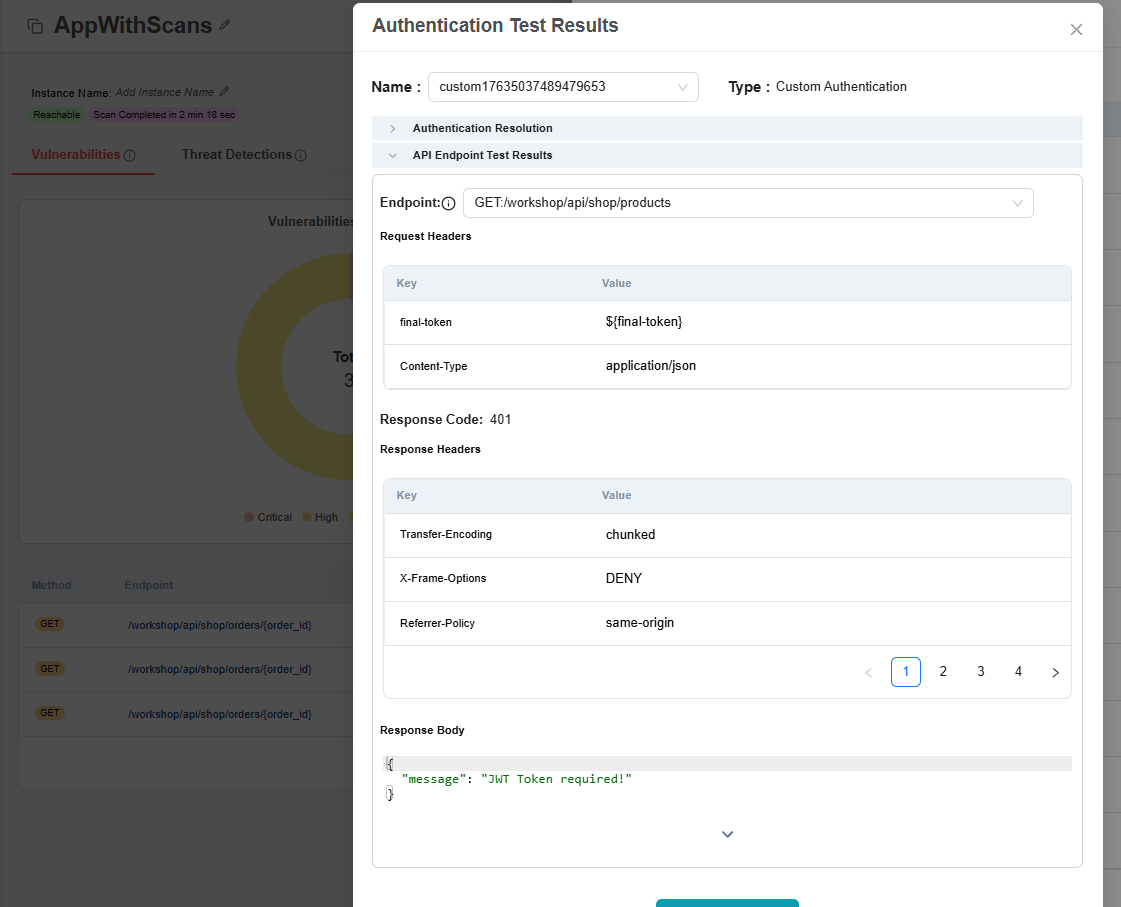Open the Endpoint dropdown for GET products
1121x907 pixels.
coord(747,203)
